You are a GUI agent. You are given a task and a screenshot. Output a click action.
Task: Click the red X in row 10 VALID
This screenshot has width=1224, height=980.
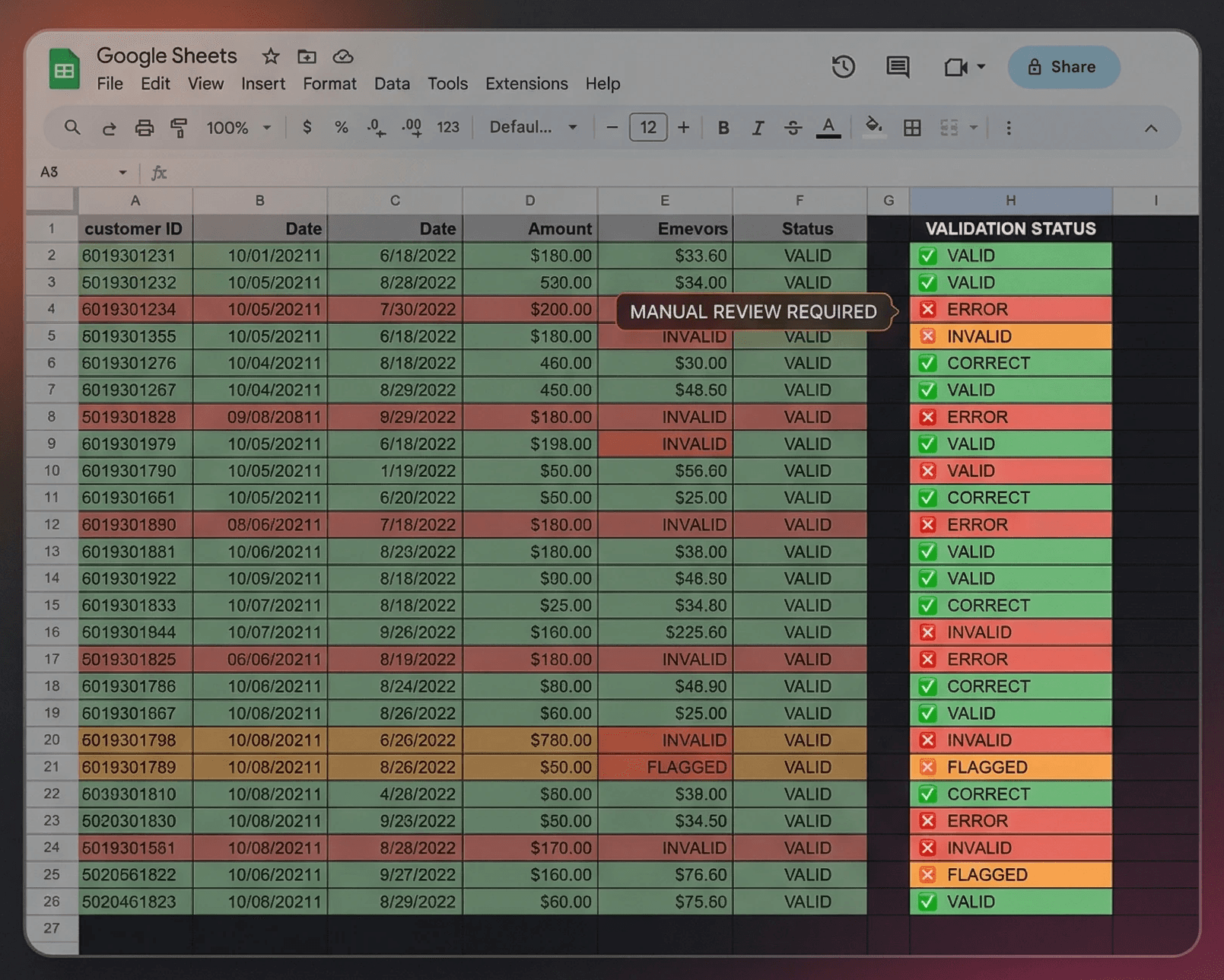click(927, 471)
